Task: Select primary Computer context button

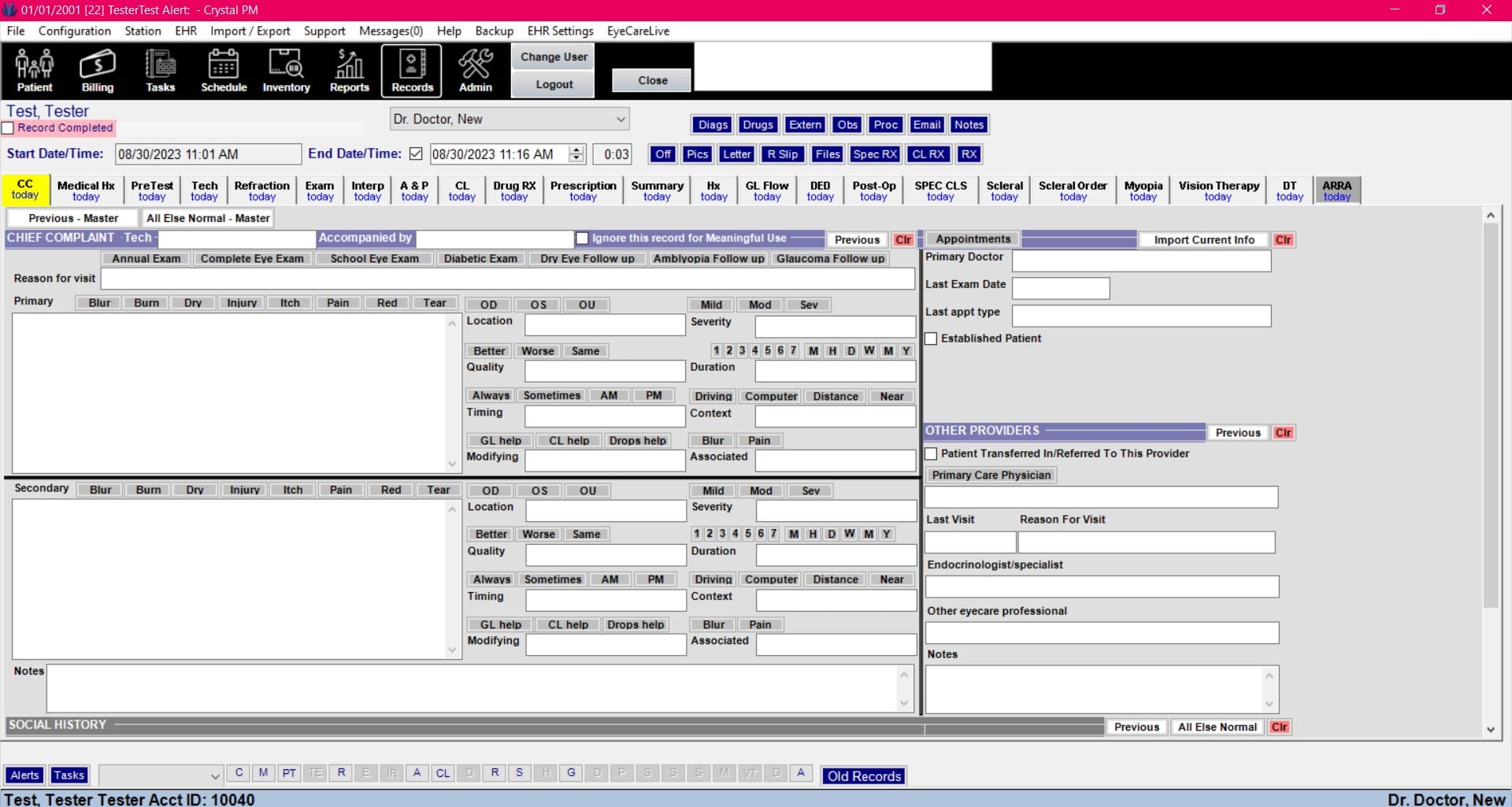Action: click(771, 396)
